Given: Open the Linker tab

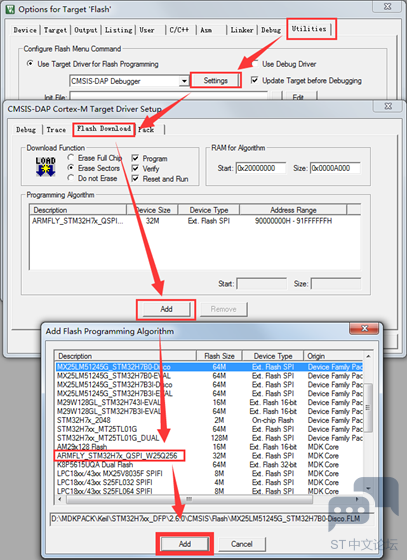Looking at the screenshot, I should [x=242, y=30].
